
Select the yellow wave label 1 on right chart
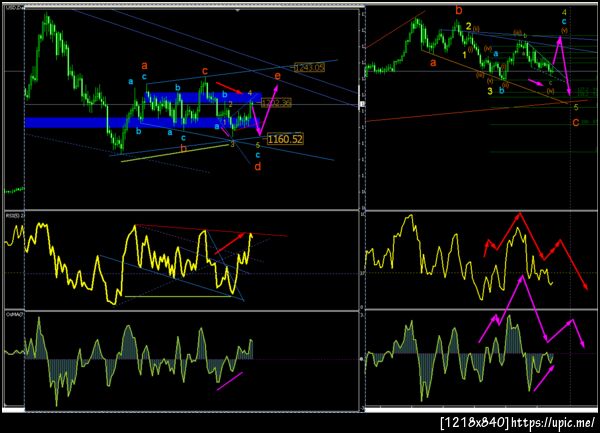pyautogui.click(x=465, y=55)
